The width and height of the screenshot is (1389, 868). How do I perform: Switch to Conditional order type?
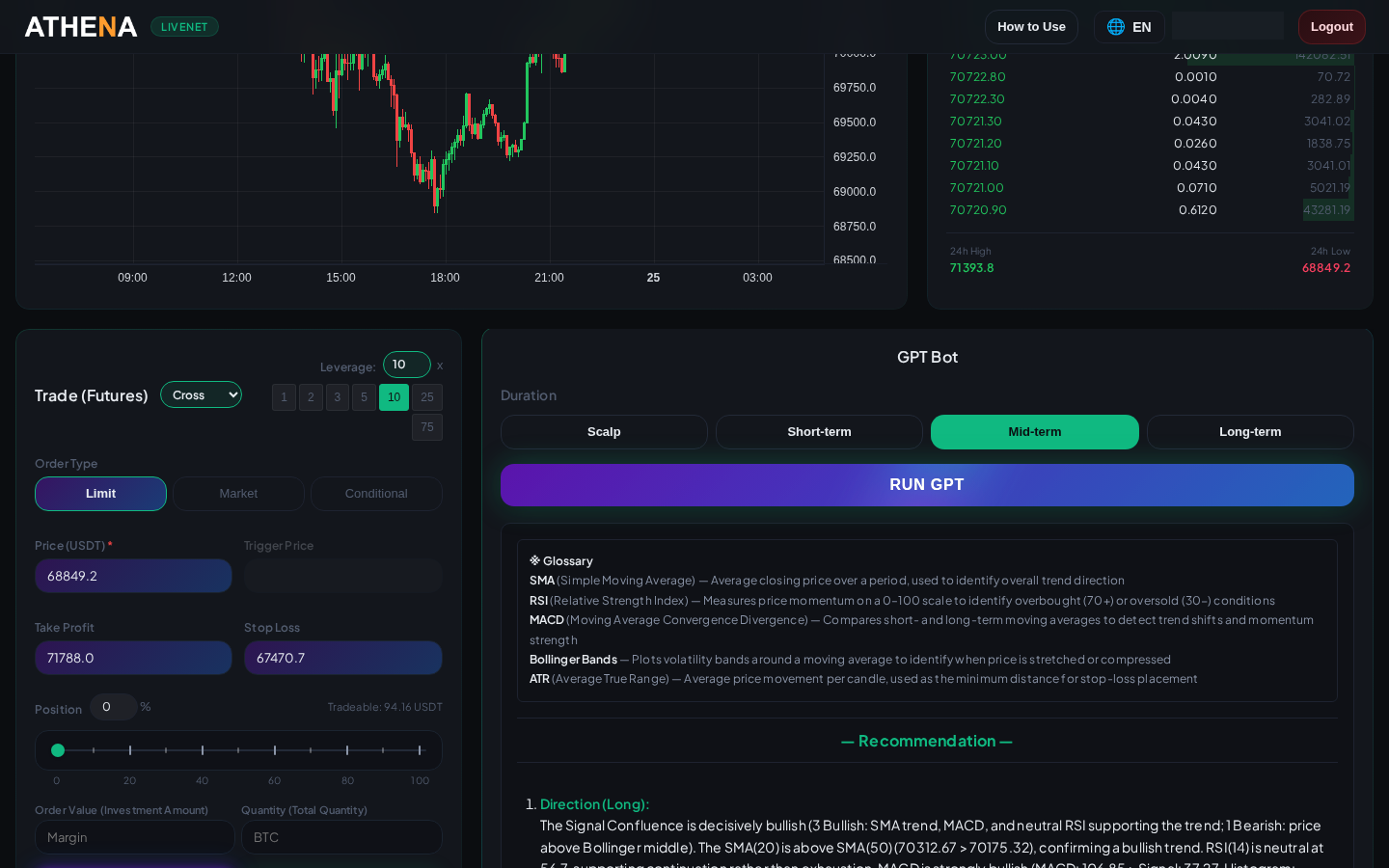click(x=376, y=493)
